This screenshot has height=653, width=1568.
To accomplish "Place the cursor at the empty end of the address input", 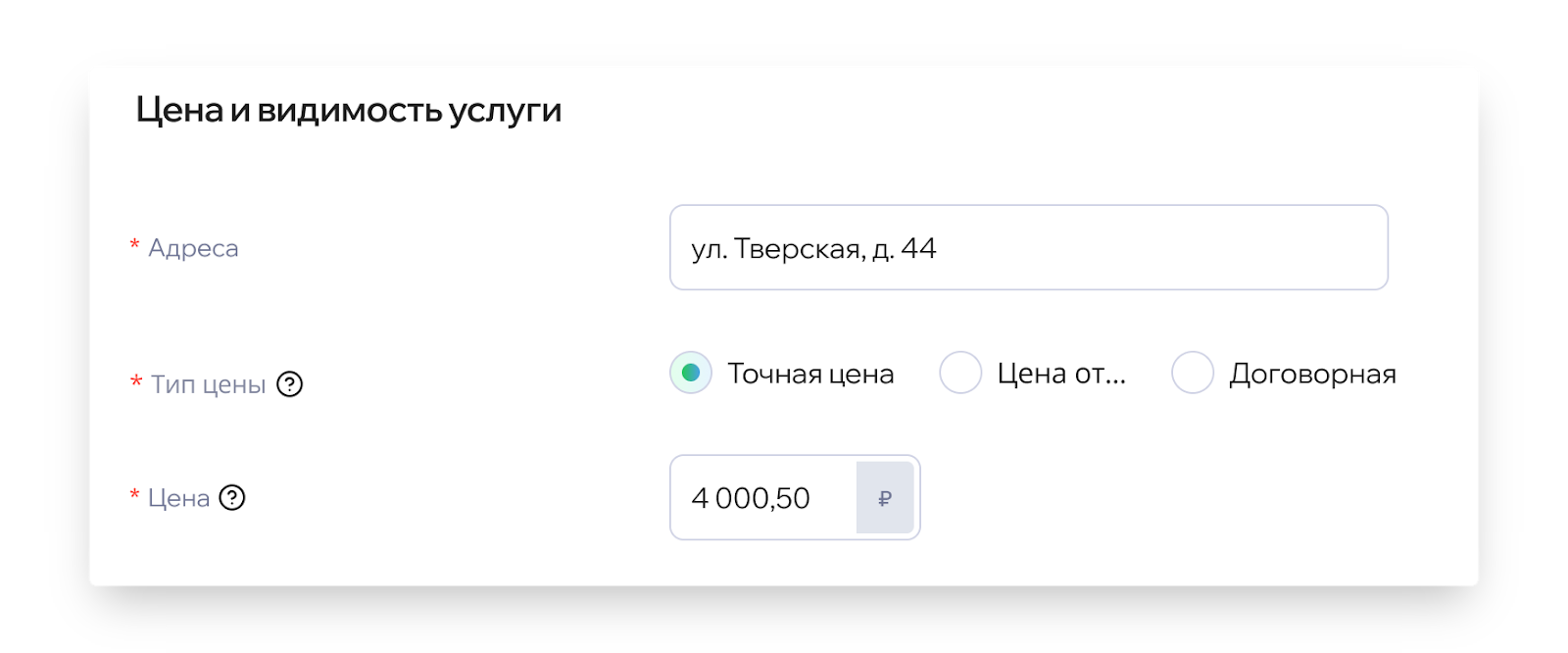I will point(1156,247).
